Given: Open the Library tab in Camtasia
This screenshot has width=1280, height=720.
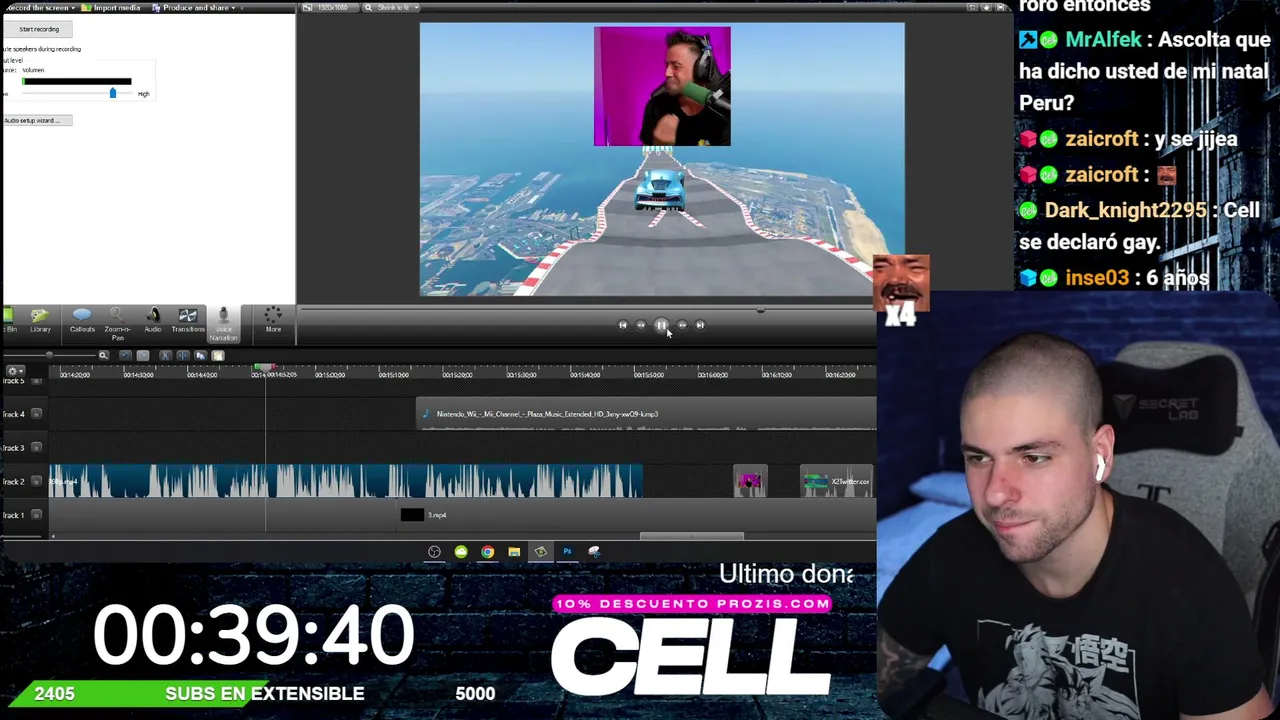Looking at the screenshot, I should 40,321.
